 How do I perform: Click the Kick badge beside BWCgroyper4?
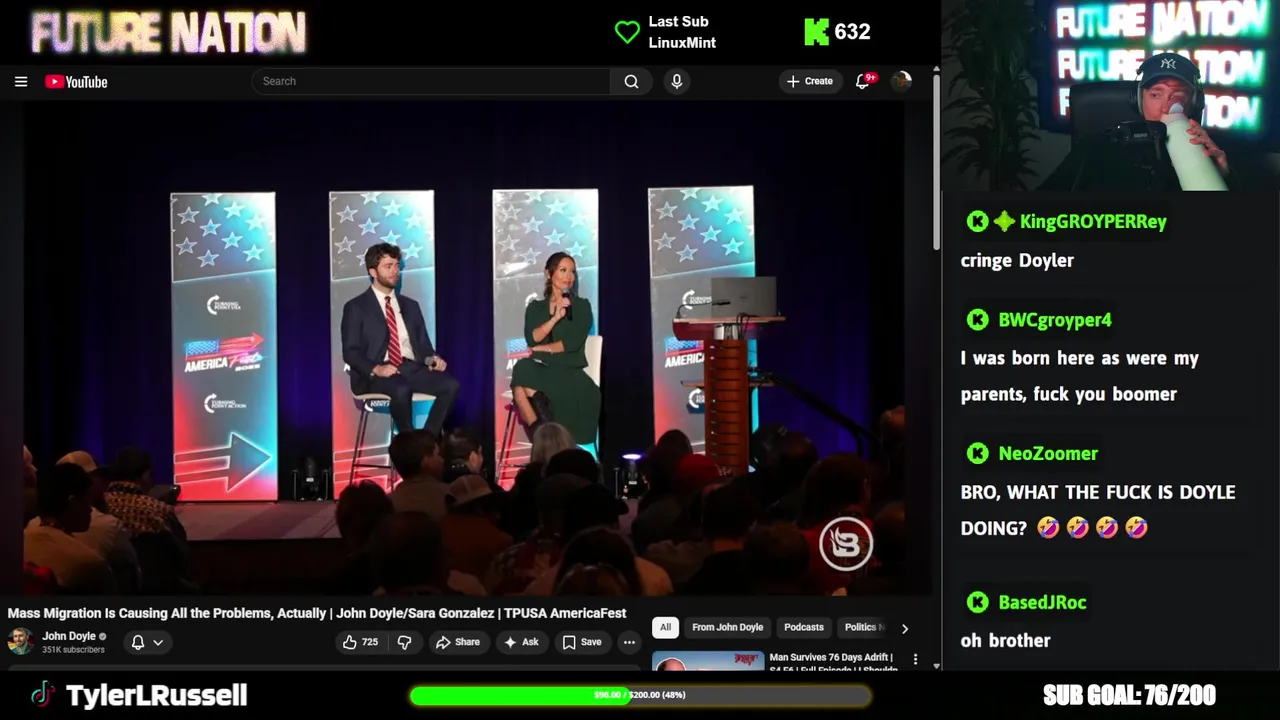click(x=977, y=320)
